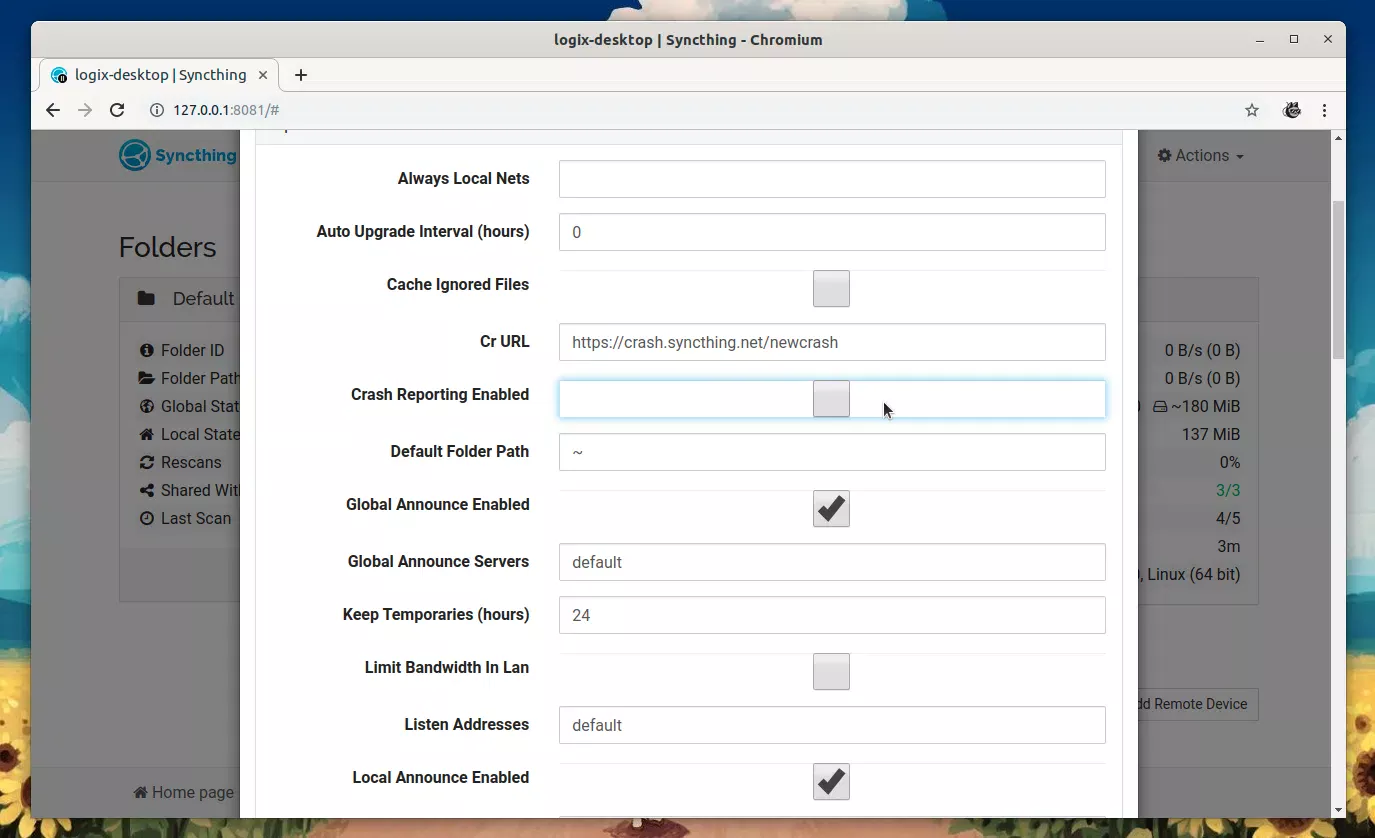
Task: Enable the Cache Ignored Files checkbox
Action: (831, 288)
